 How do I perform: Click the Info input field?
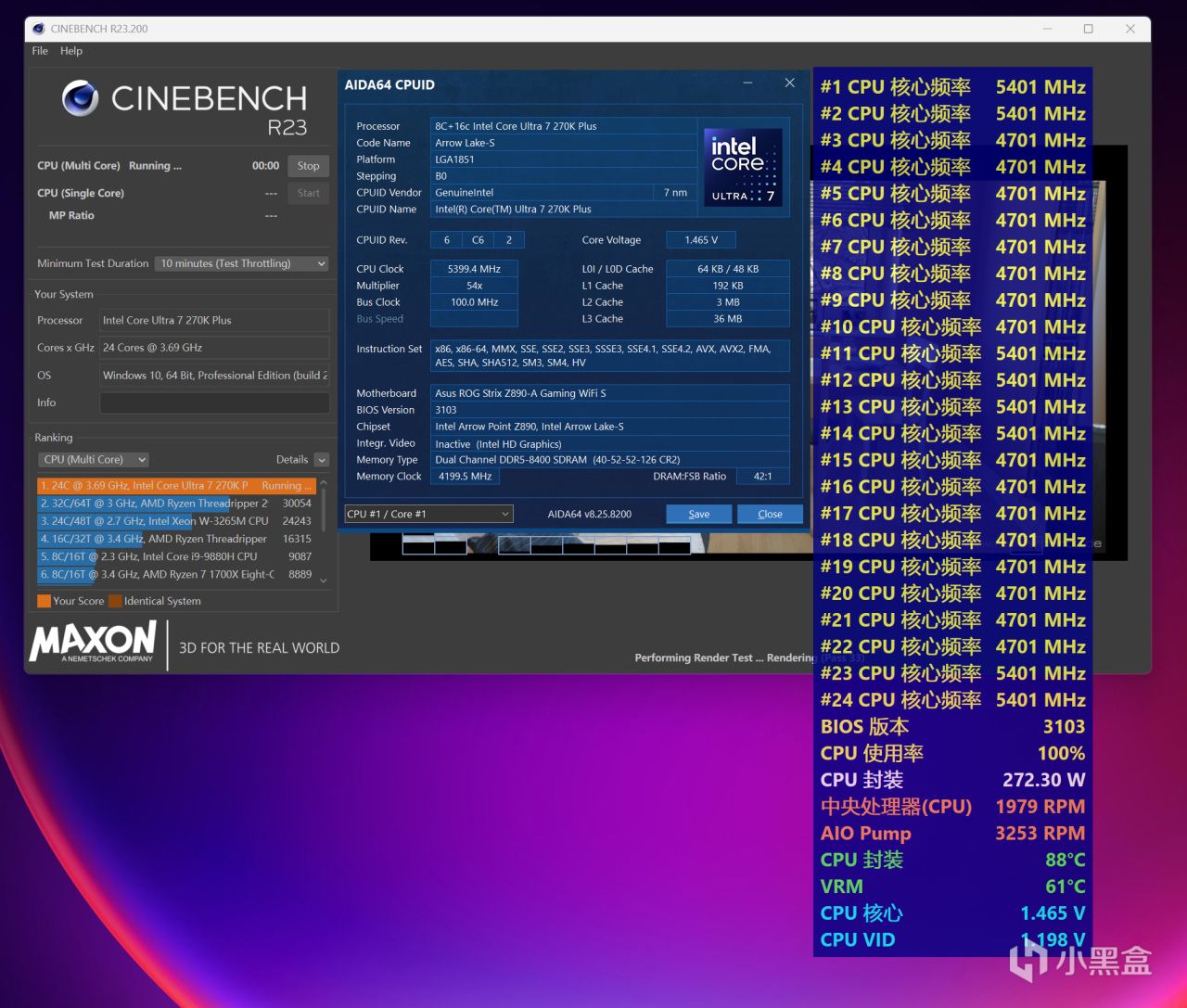214,402
